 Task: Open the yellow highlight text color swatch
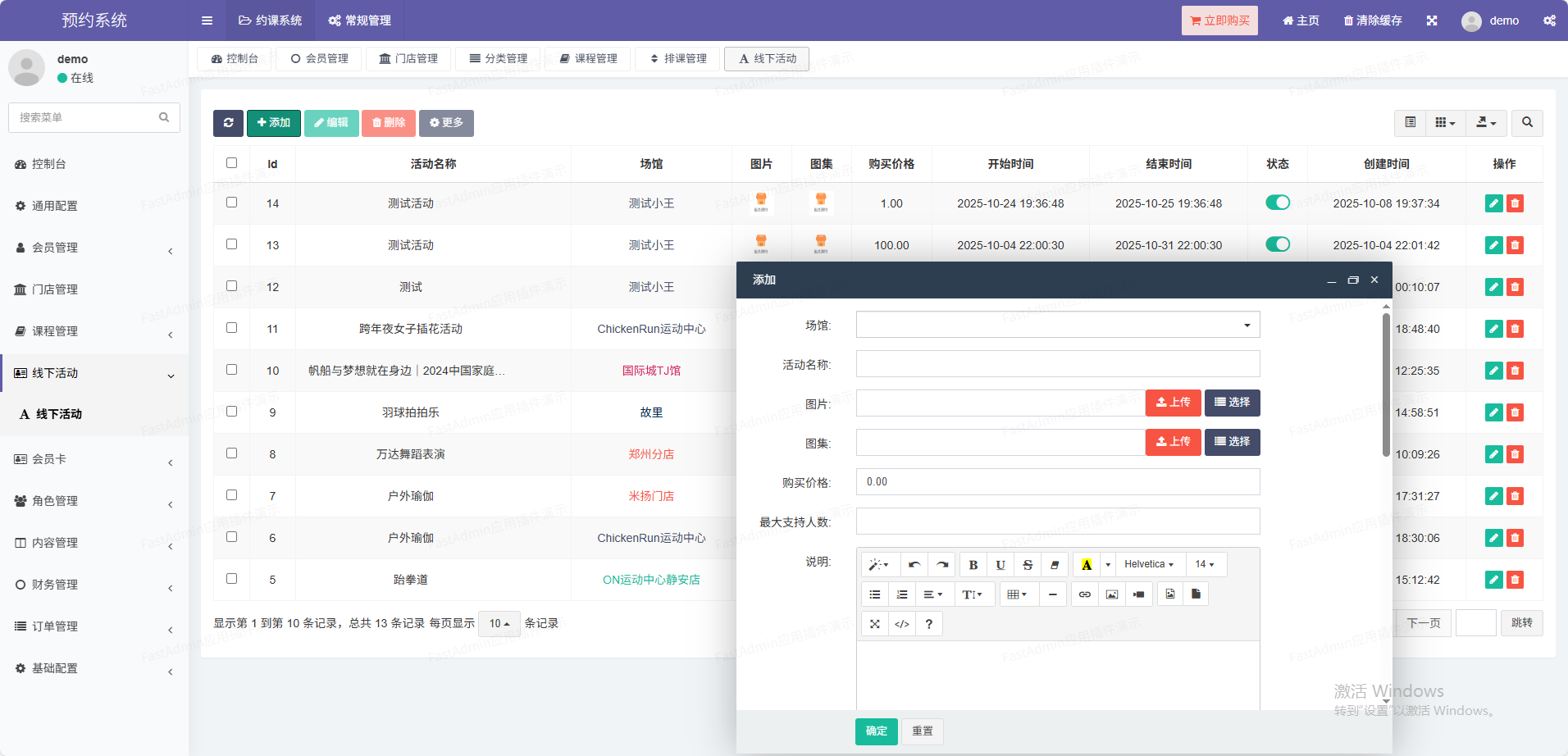point(1087,565)
